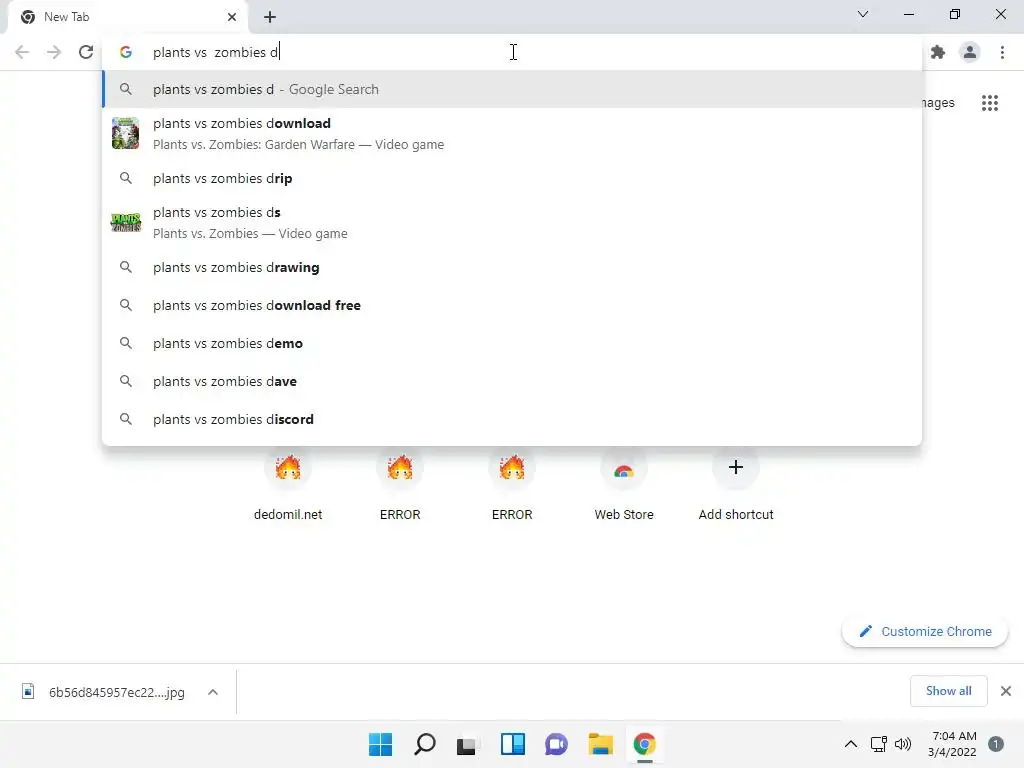Screen dimensions: 1024x768
Task: Open the Extensions puzzle icon
Action: tap(938, 52)
